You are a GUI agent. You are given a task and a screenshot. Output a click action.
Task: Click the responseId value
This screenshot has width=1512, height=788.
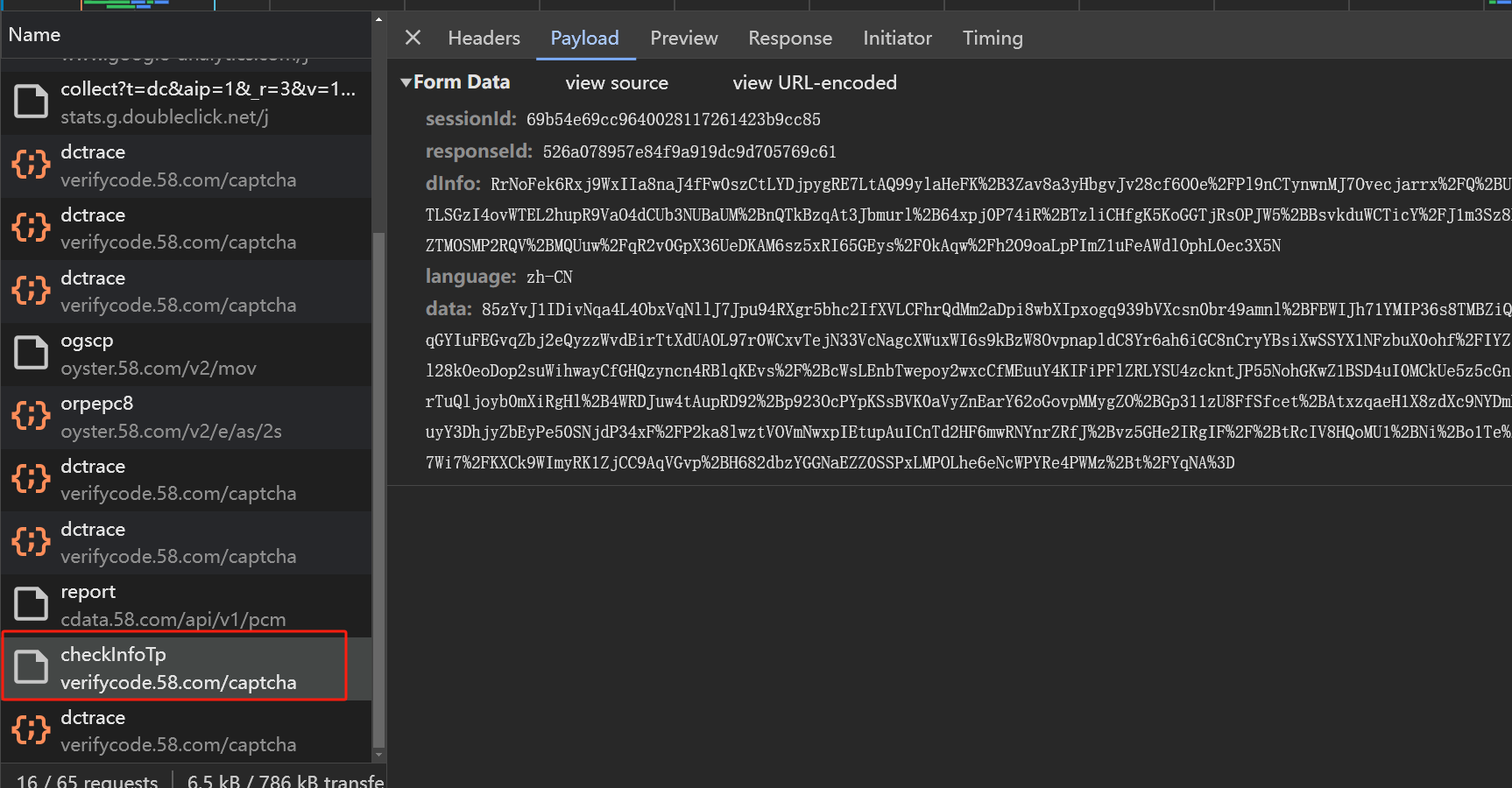pyautogui.click(x=689, y=151)
